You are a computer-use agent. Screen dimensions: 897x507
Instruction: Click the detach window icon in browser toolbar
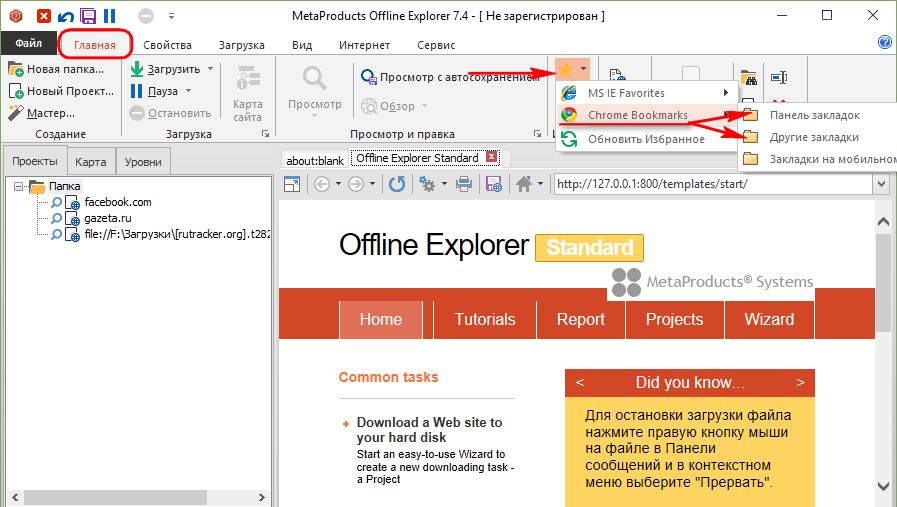(292, 184)
